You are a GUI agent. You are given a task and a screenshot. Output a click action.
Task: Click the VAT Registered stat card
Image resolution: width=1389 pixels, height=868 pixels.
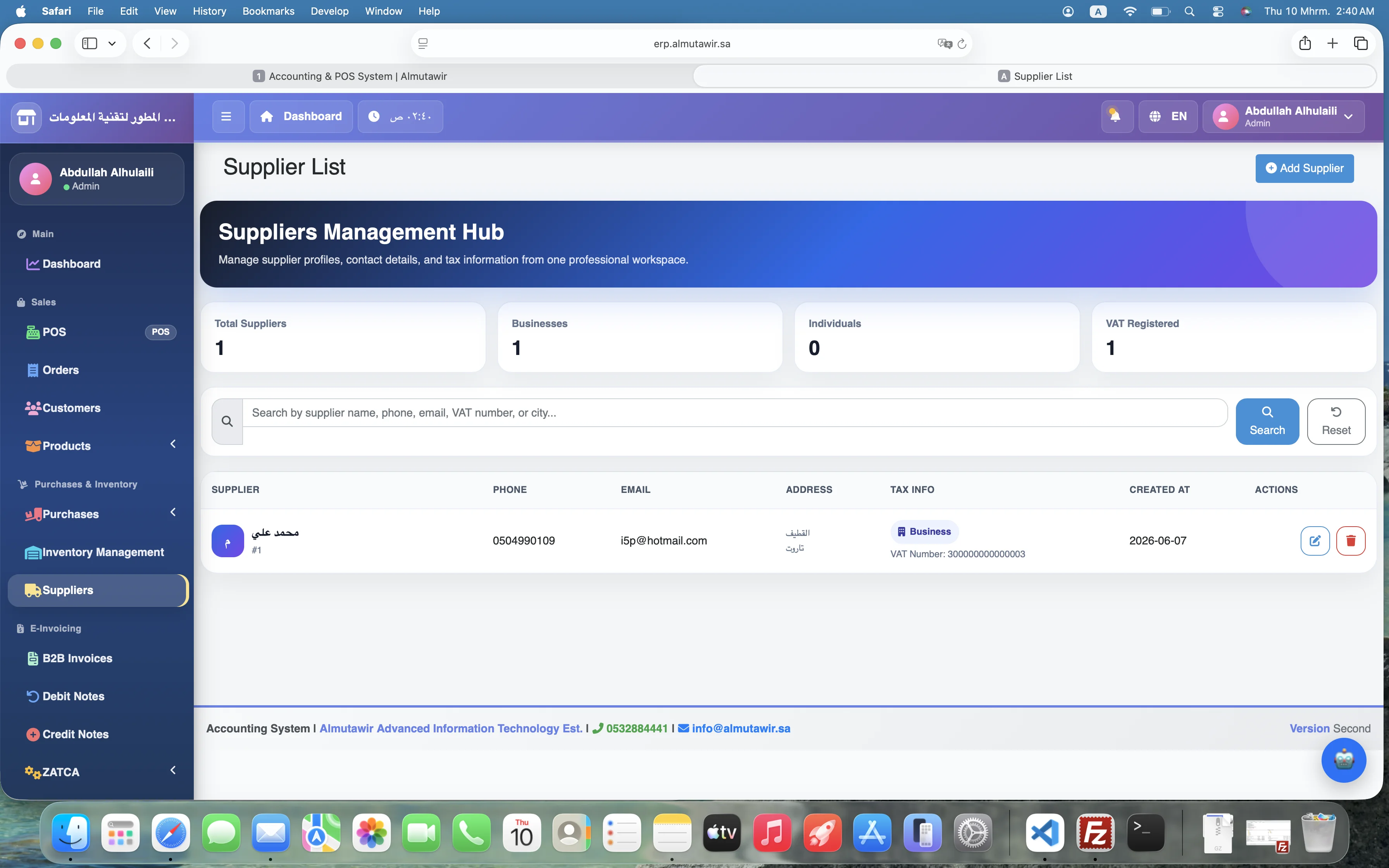(x=1234, y=338)
